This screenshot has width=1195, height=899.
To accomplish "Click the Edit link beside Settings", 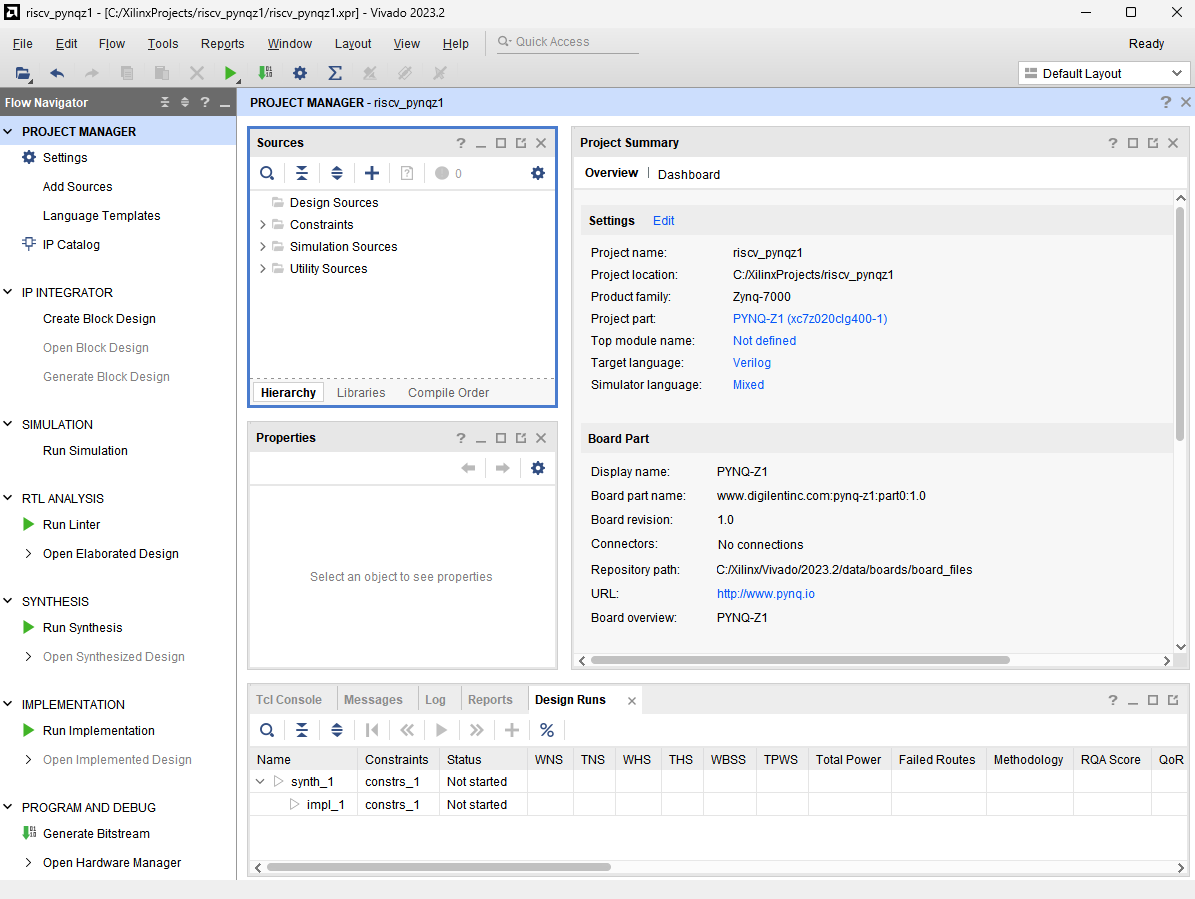I will (x=663, y=221).
